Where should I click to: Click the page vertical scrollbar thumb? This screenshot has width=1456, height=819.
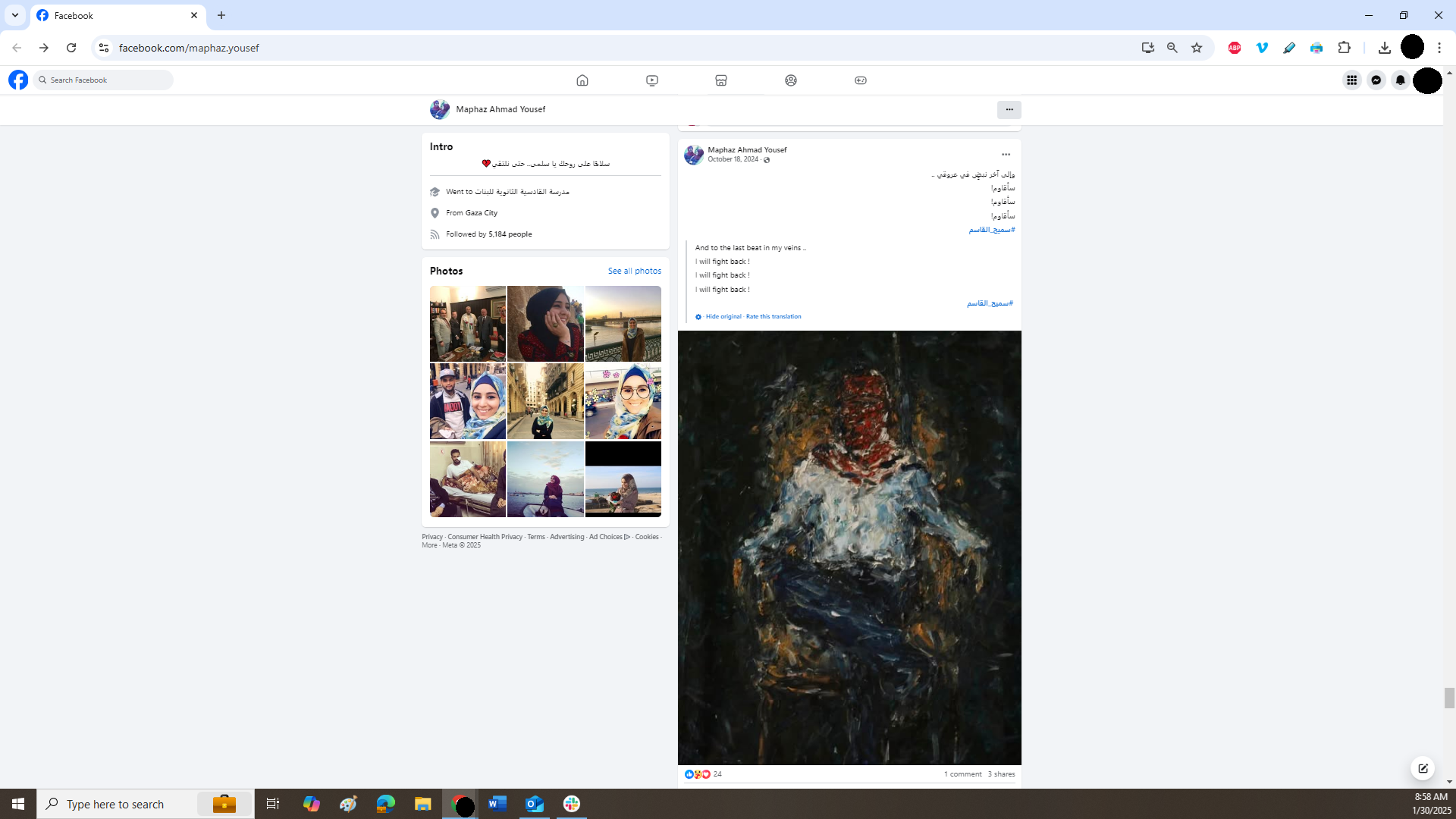pos(1449,698)
